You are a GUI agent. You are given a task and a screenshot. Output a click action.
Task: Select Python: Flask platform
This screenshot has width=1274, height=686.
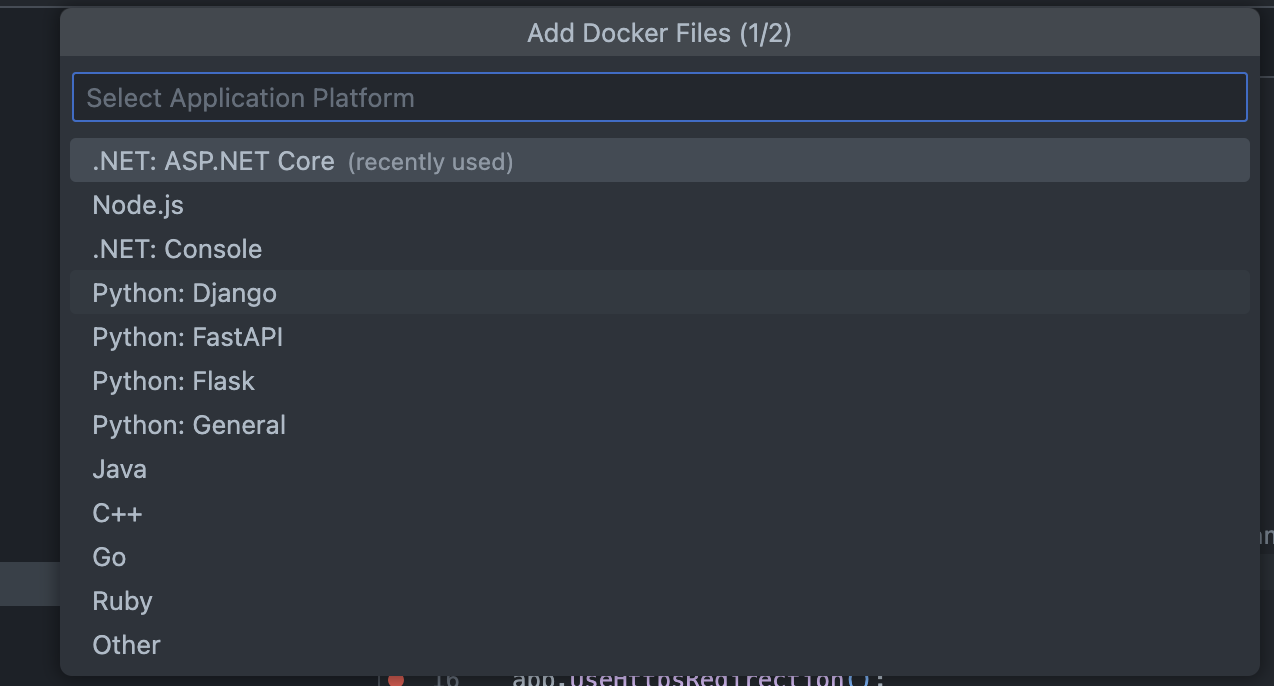coord(173,381)
